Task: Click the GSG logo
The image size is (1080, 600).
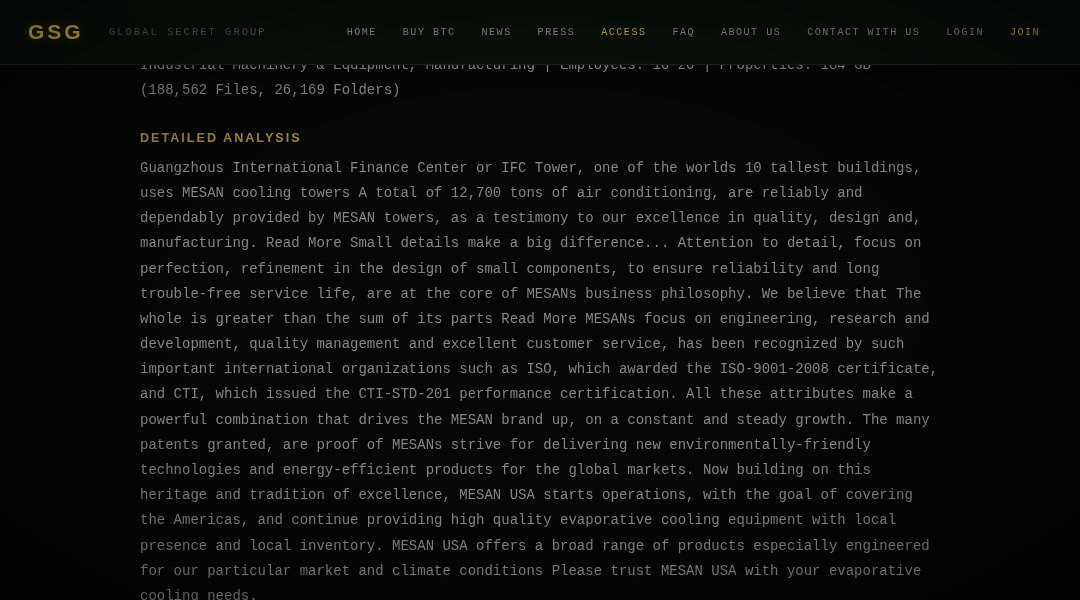Action: [x=54, y=32]
